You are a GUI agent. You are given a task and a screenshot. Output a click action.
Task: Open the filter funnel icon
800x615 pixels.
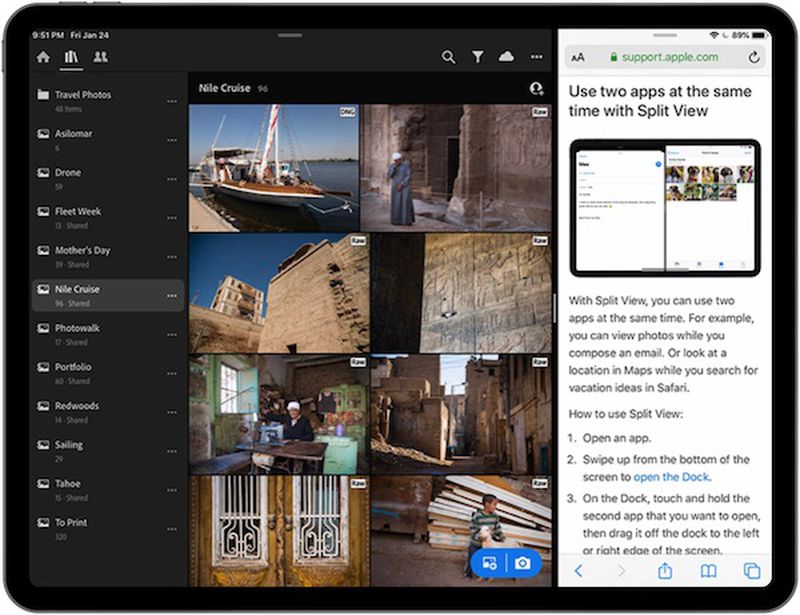point(478,57)
